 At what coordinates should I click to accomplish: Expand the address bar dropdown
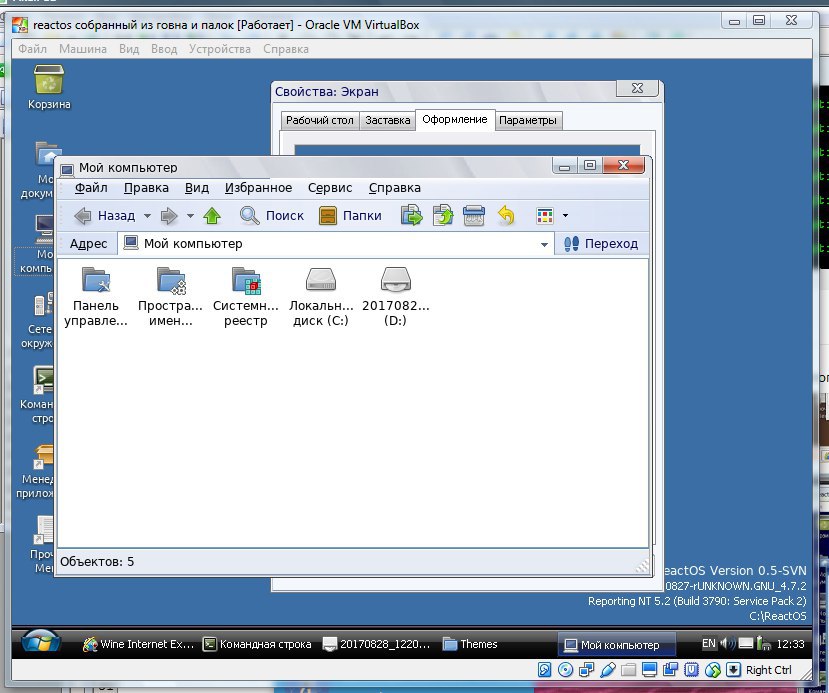pos(544,244)
